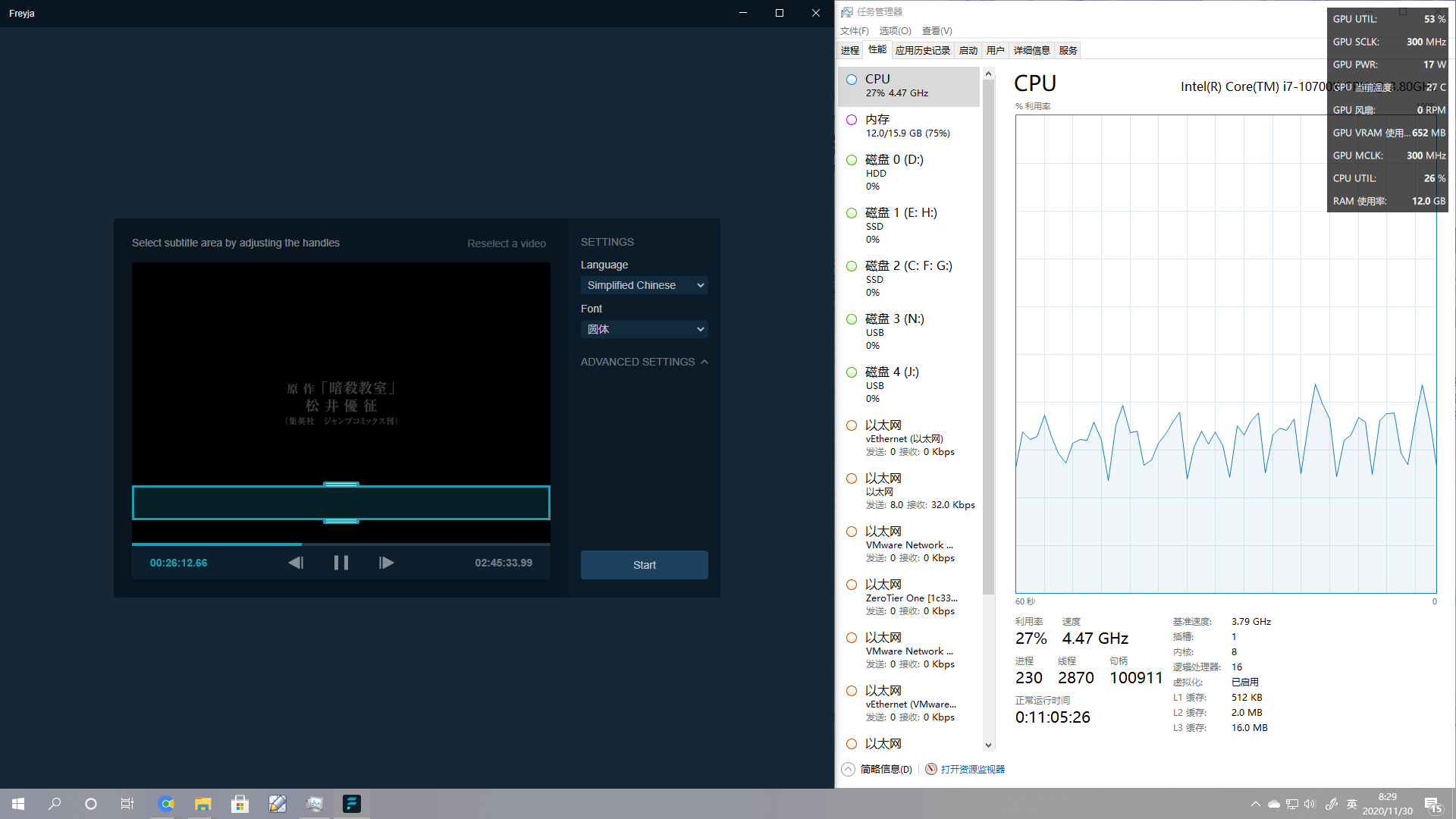Select 磁盘 2 (C: F: G:) item
Screen dimensions: 1456x819
pyautogui.click(x=908, y=279)
